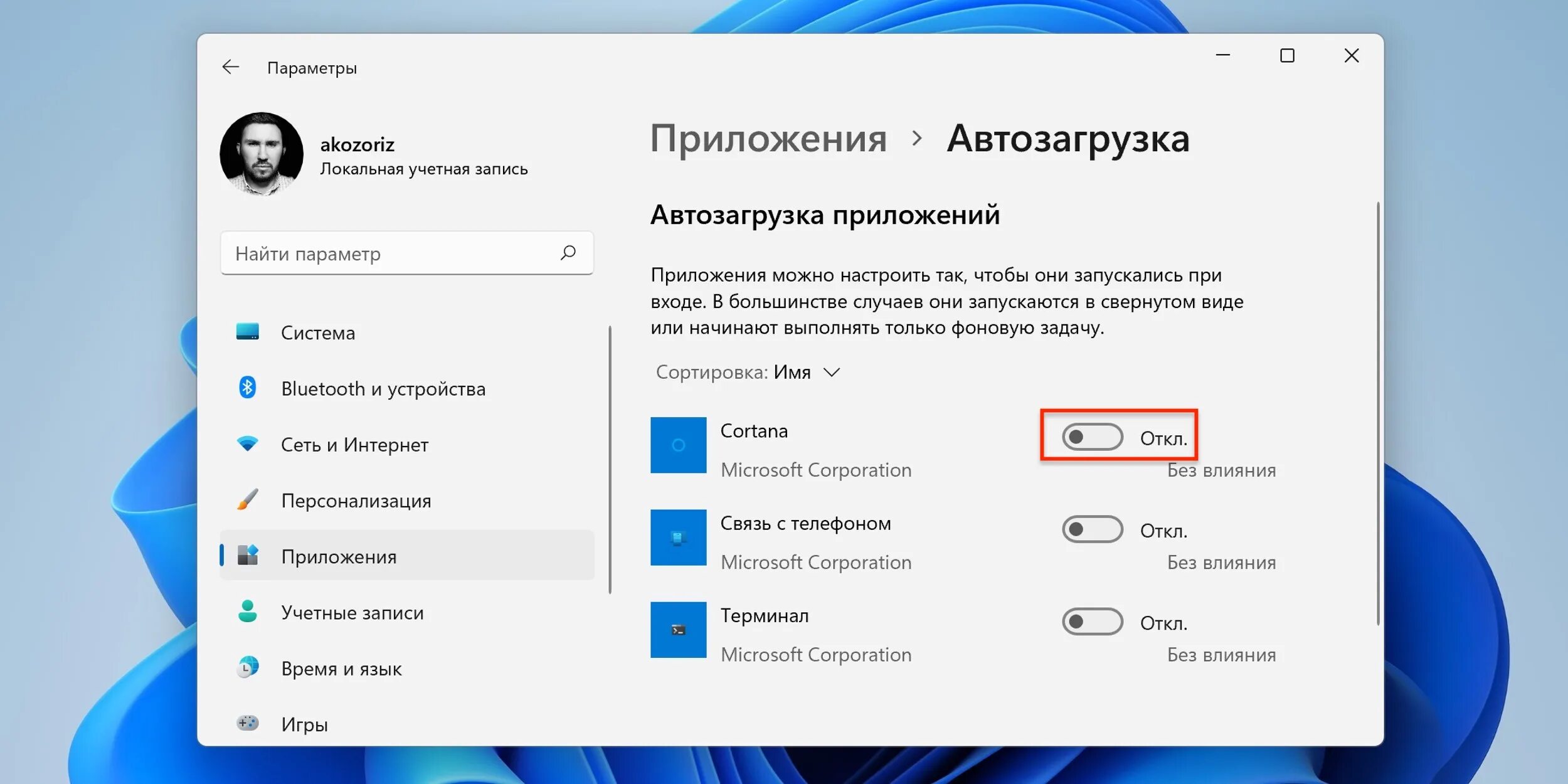Open Время и язык settings
The image size is (1568, 784).
coord(407,667)
